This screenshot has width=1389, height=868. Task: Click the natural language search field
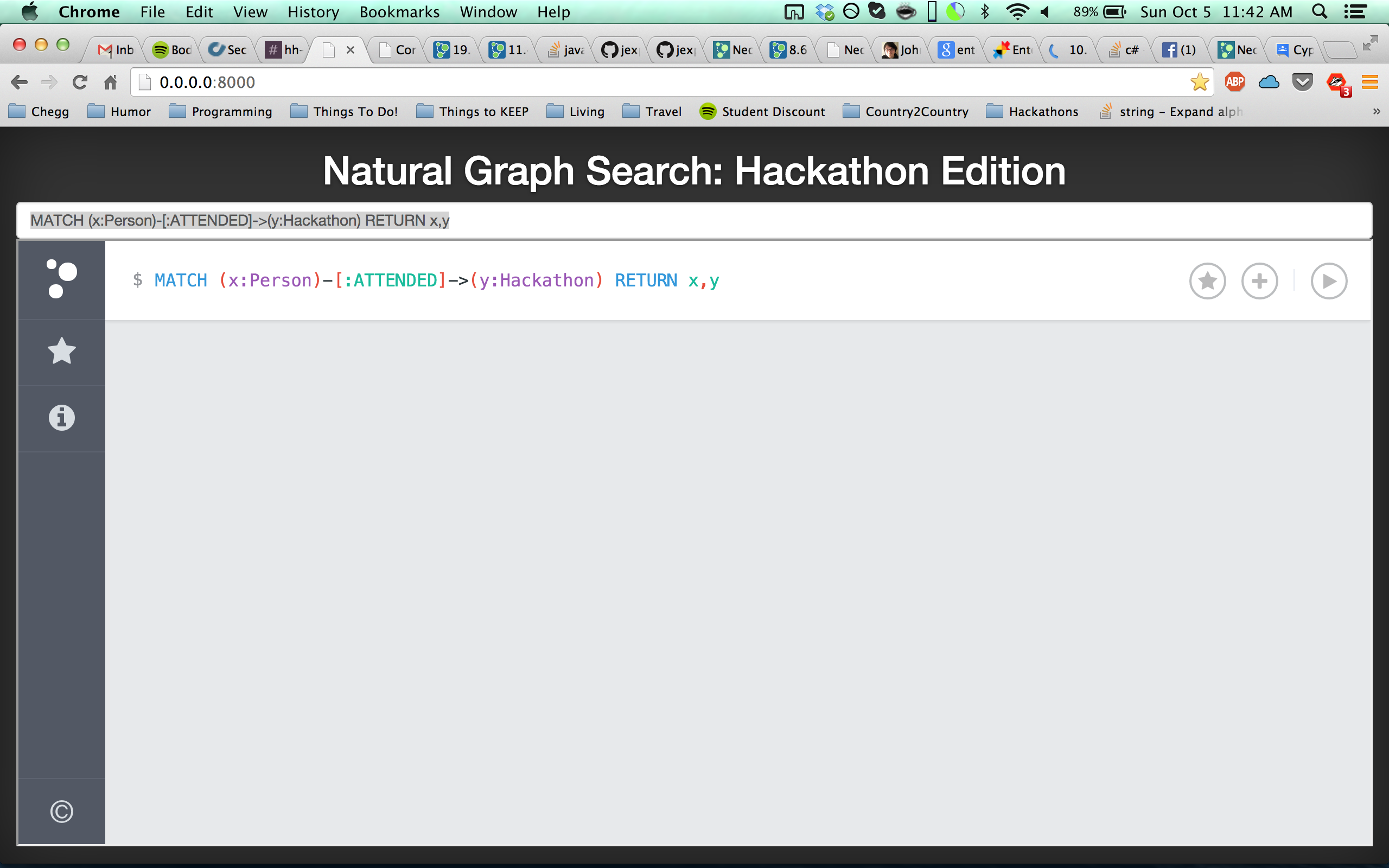point(693,220)
